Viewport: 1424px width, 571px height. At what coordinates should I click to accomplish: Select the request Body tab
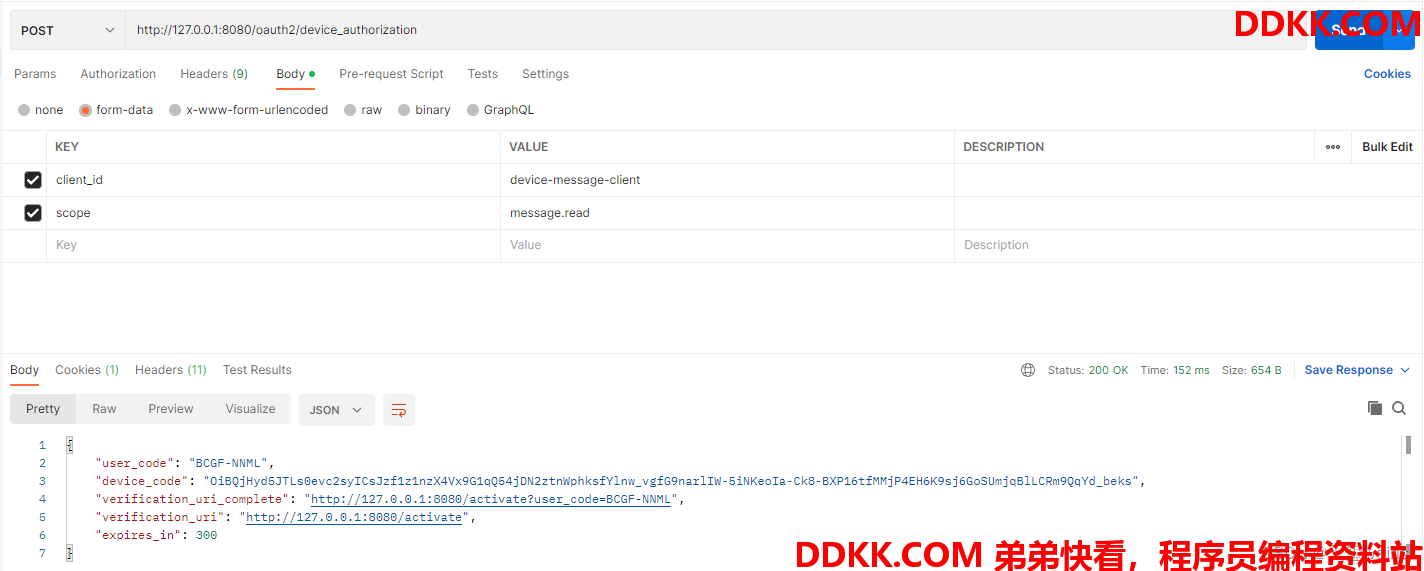[x=295, y=74]
